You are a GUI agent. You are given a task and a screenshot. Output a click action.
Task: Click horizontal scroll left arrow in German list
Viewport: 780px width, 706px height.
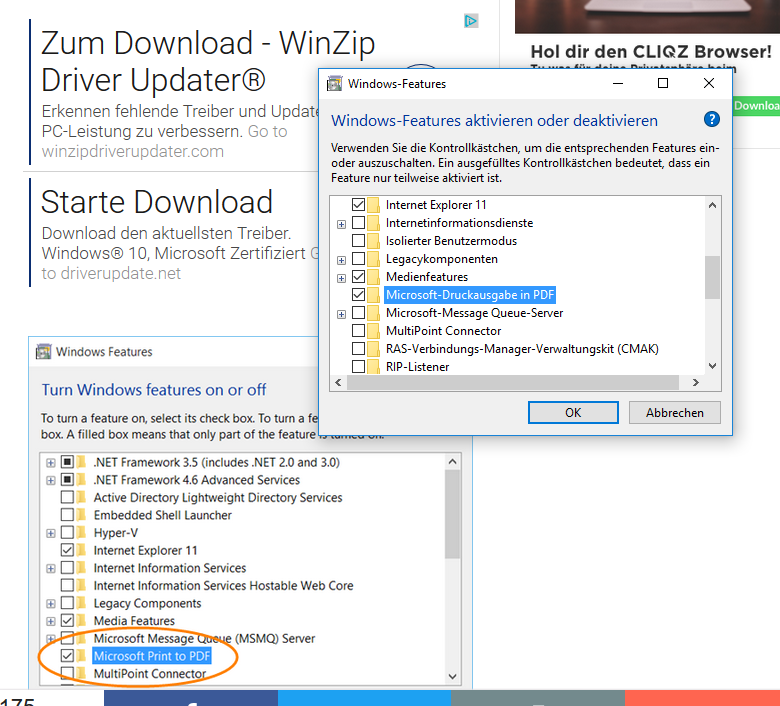pyautogui.click(x=338, y=382)
